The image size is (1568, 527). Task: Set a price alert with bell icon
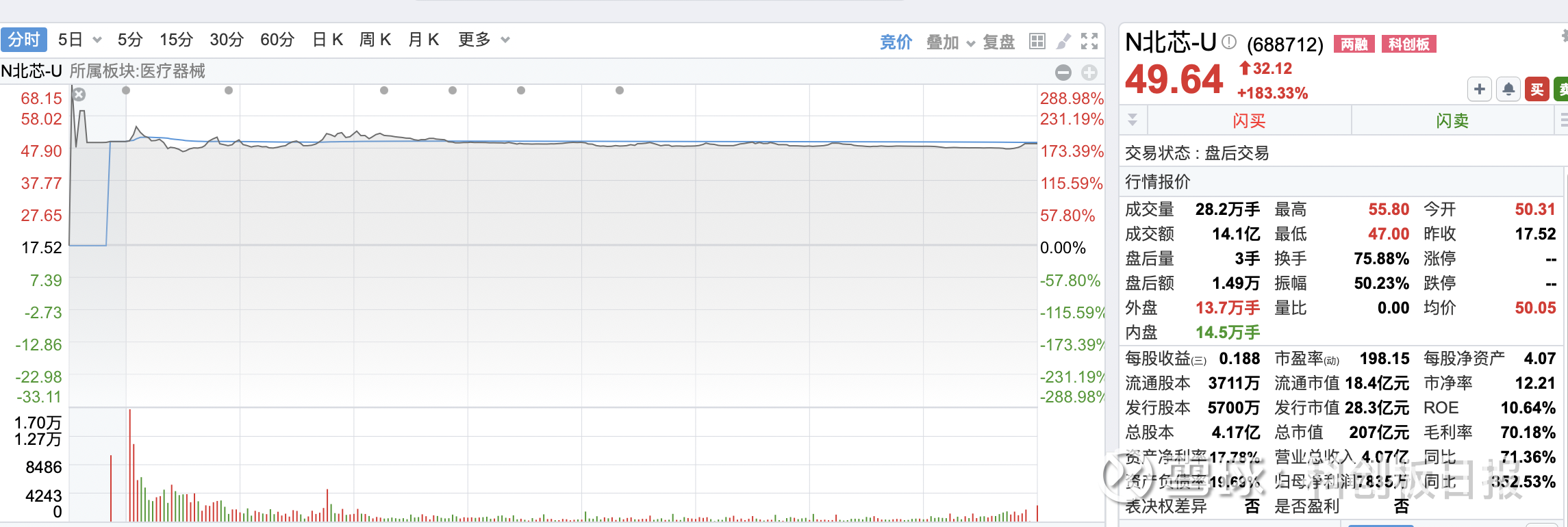(1508, 90)
